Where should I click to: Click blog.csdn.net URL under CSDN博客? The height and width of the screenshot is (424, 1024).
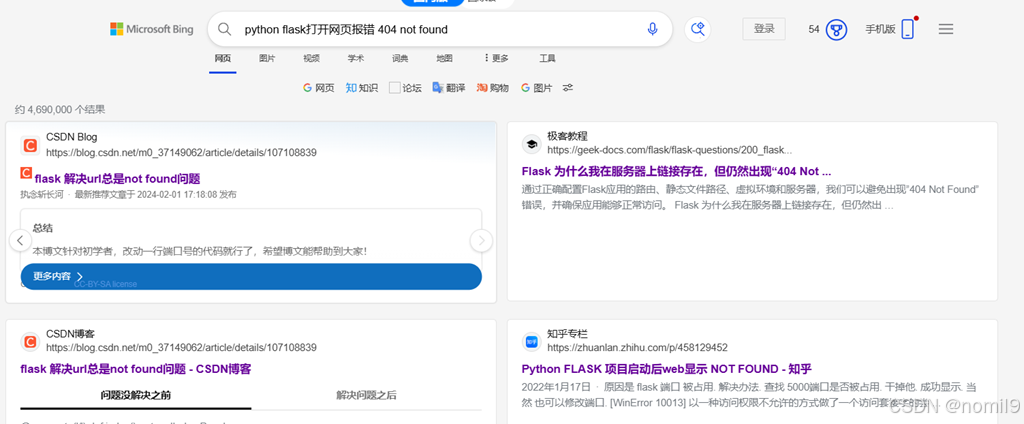coord(181,348)
